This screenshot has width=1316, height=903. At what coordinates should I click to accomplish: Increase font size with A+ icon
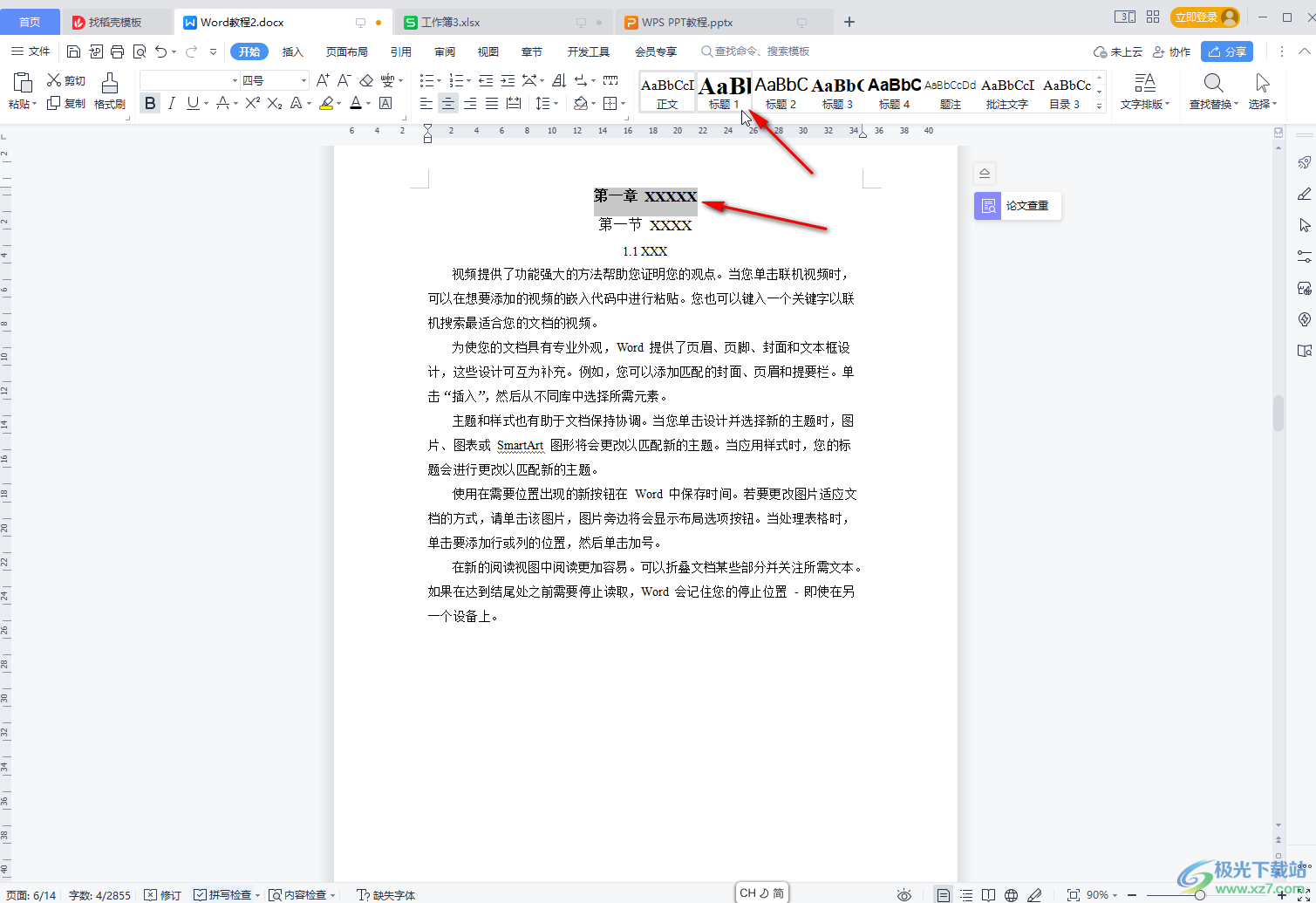coord(323,80)
